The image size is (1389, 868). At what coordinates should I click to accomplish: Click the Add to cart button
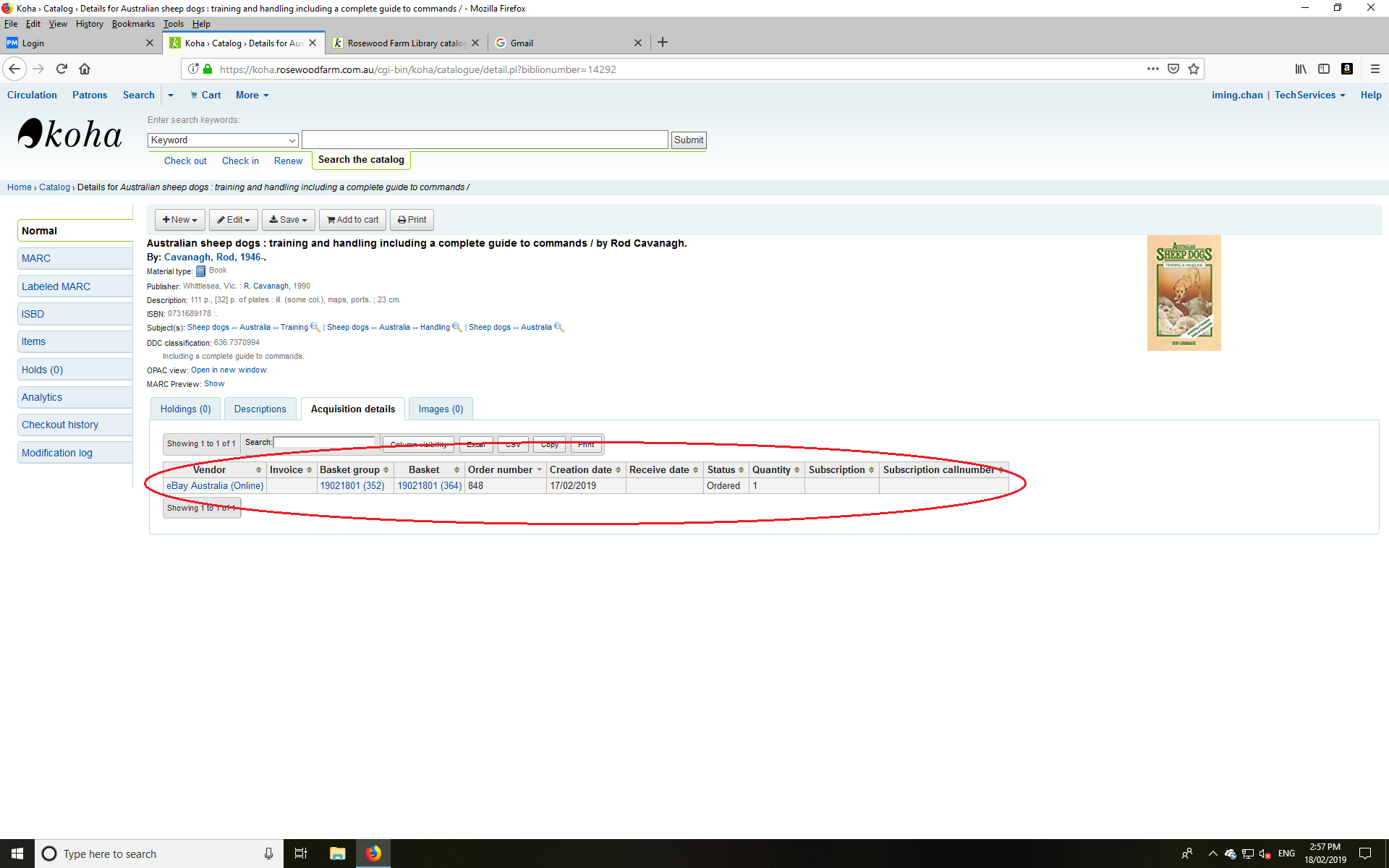pyautogui.click(x=352, y=219)
